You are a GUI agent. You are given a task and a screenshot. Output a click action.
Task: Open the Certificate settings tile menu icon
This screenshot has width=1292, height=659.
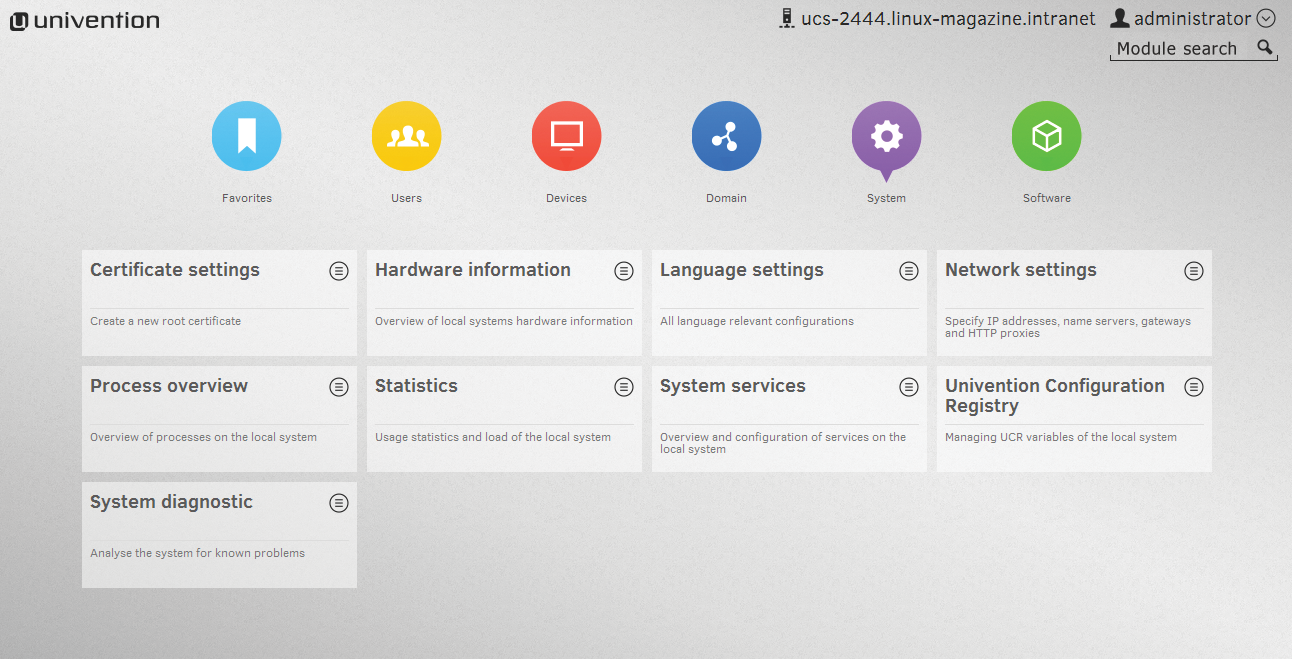pos(339,271)
